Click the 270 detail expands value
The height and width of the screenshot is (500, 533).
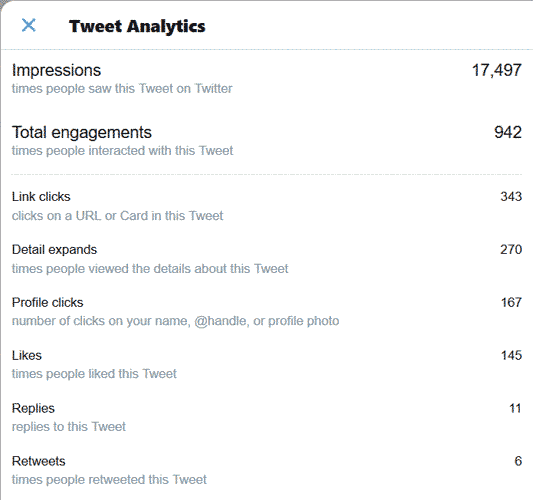[x=511, y=249]
